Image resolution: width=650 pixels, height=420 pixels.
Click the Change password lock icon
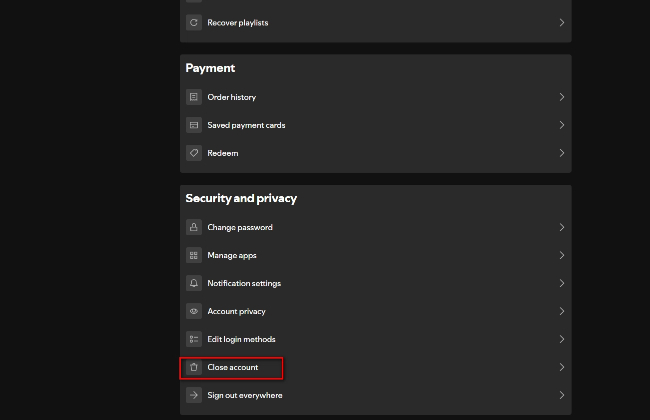(194, 227)
